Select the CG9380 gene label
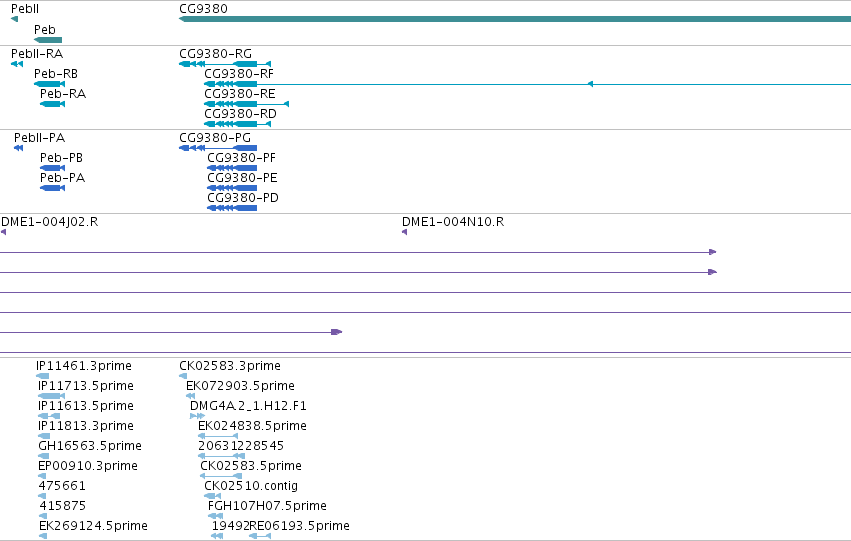 (204, 9)
